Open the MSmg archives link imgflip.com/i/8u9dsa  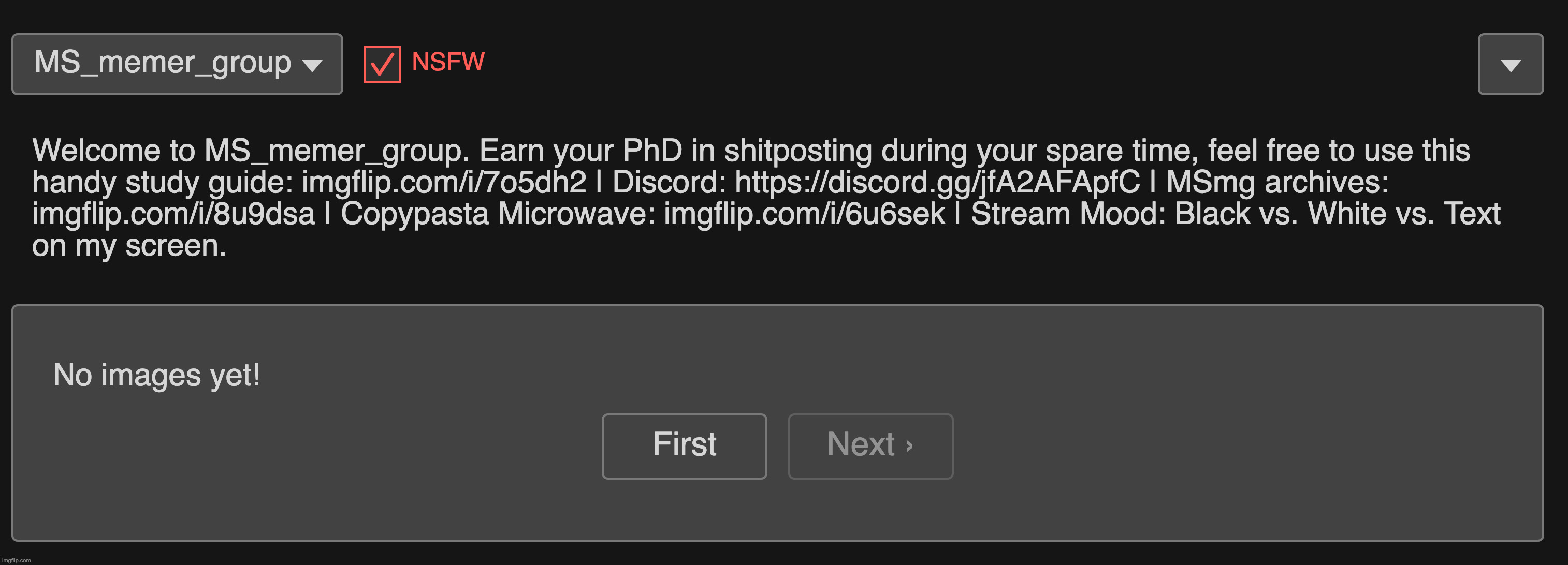click(173, 214)
